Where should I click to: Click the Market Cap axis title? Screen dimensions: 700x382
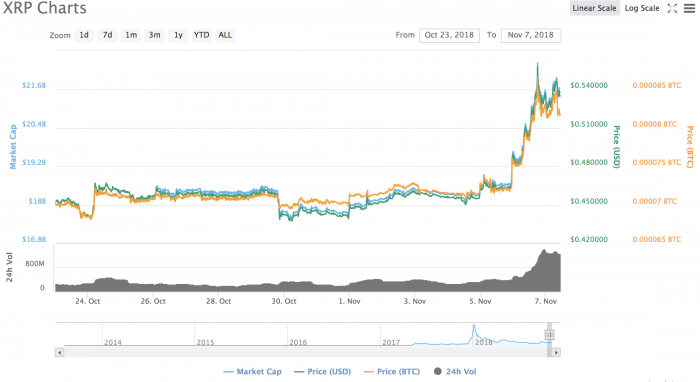(x=13, y=147)
